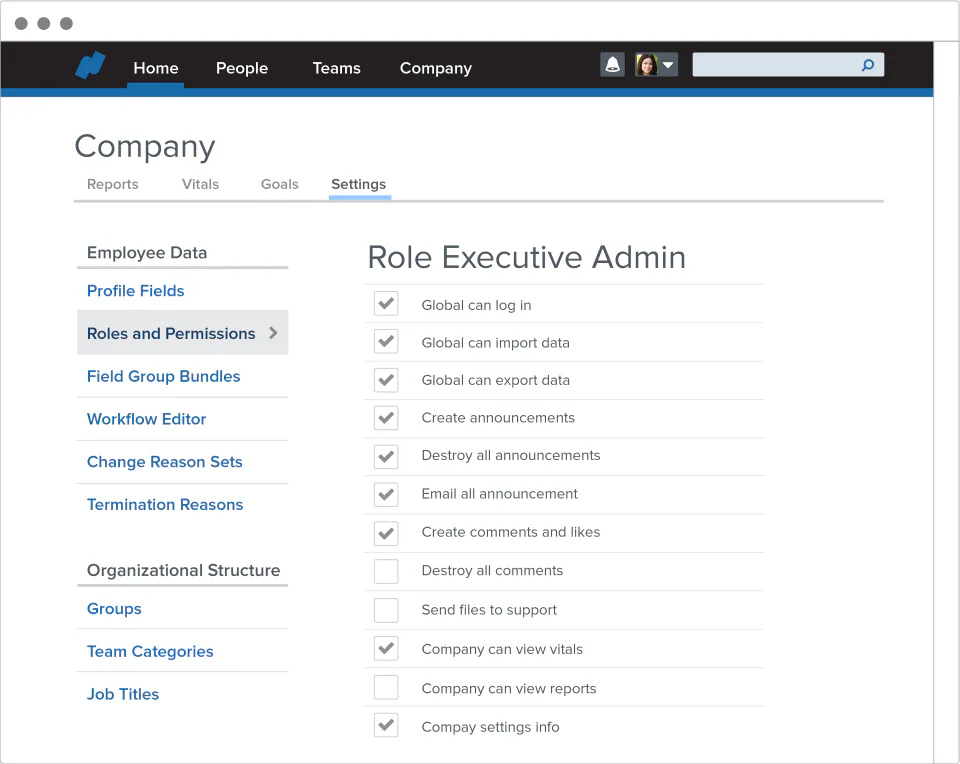Open notifications via the bell icon
Screen dimensions: 960x764
[x=611, y=64]
